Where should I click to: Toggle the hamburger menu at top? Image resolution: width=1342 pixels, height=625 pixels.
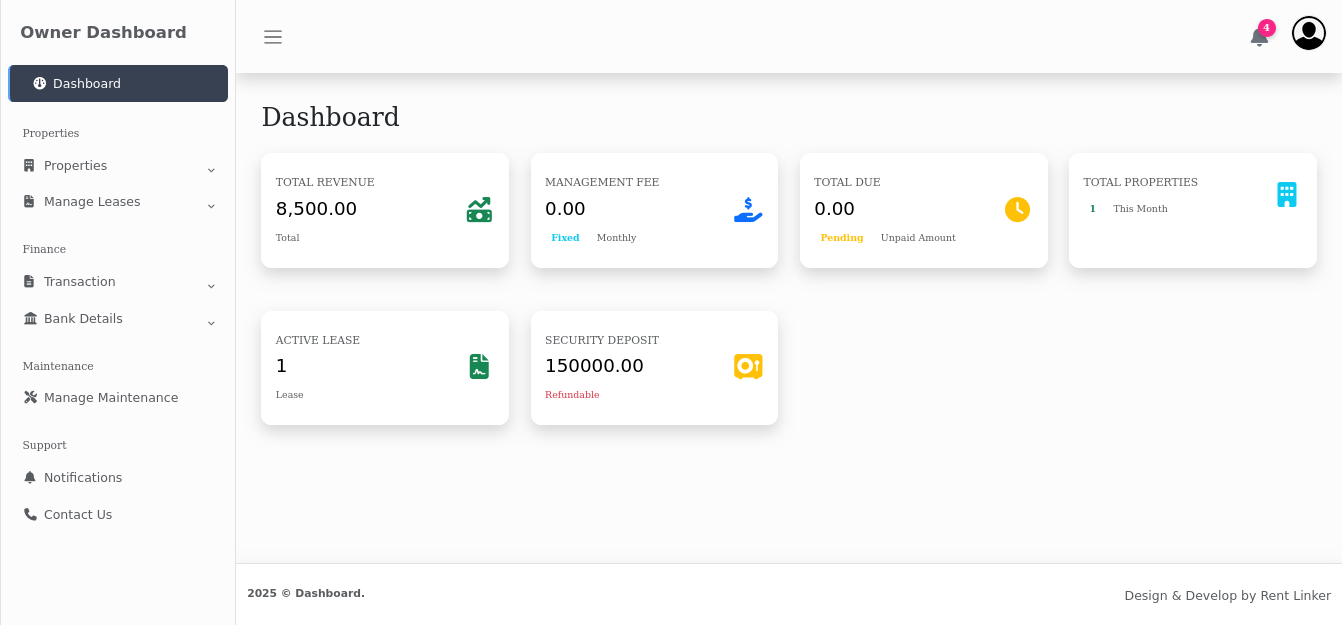273,37
